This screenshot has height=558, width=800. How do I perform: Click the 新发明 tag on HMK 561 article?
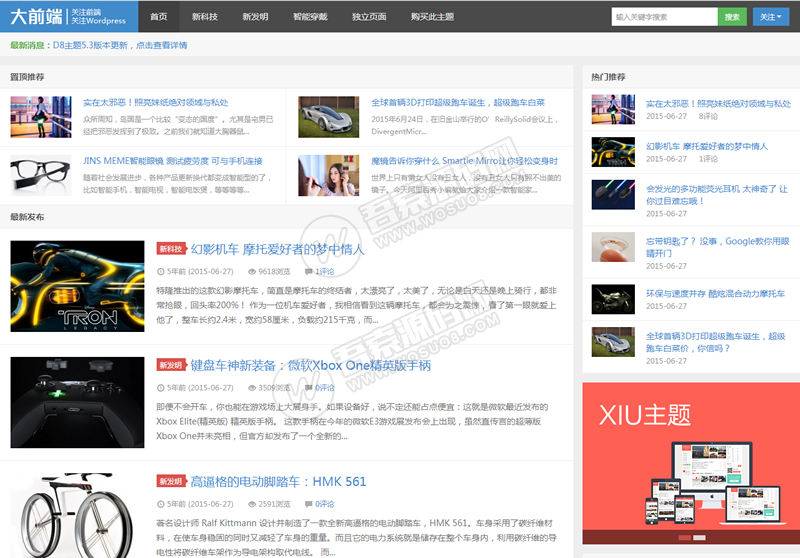pos(171,481)
